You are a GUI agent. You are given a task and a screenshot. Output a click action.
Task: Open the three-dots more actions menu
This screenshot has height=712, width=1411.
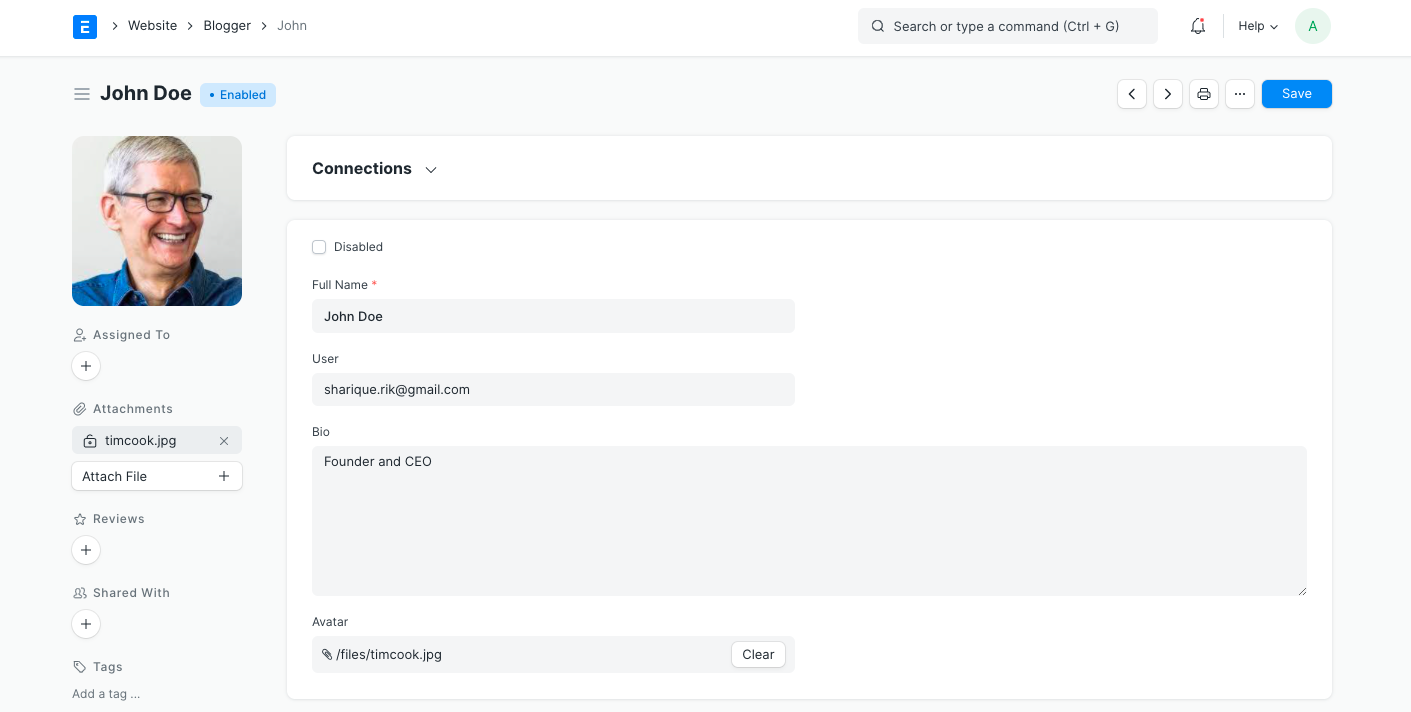click(x=1239, y=94)
